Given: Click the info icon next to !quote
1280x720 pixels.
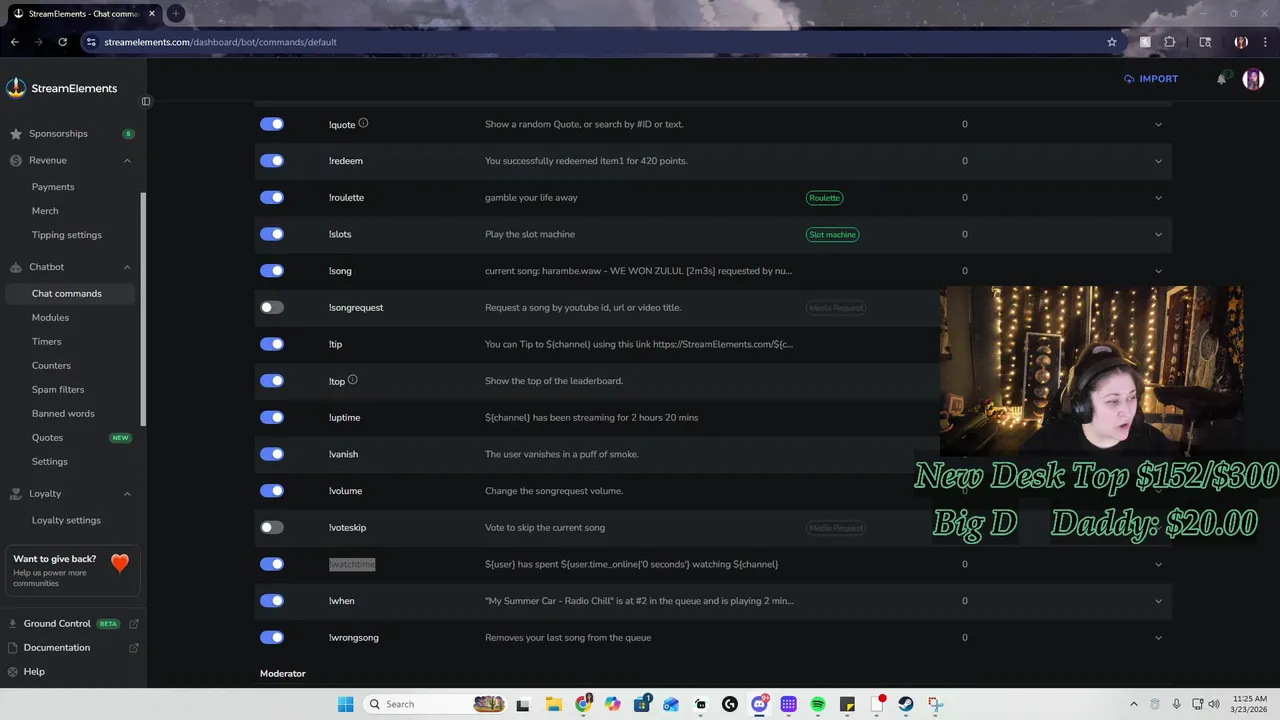Looking at the screenshot, I should coord(363,123).
